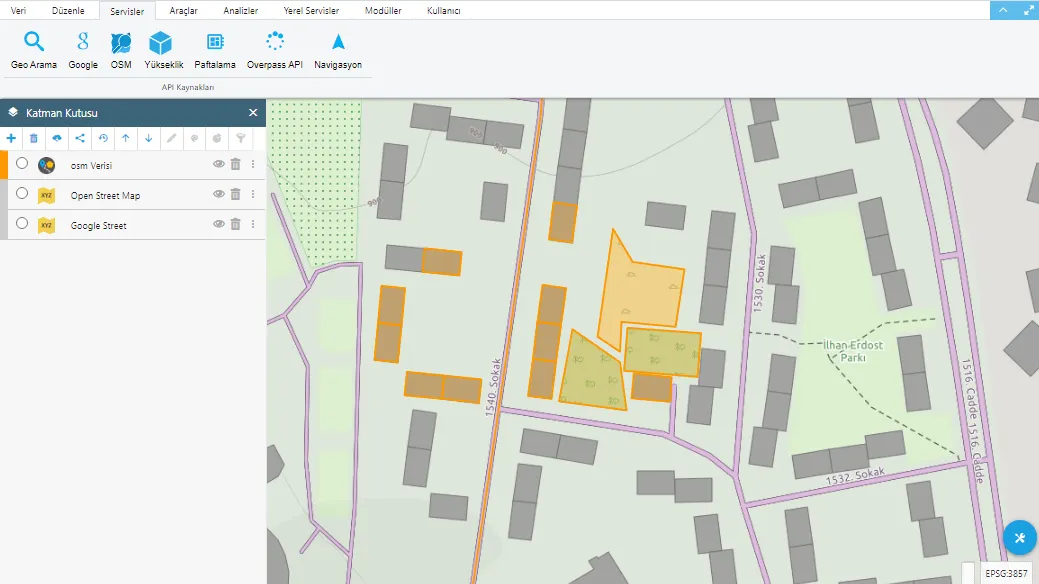The height and width of the screenshot is (584, 1039).
Task: Open the Modüller menu tab
Action: (383, 11)
